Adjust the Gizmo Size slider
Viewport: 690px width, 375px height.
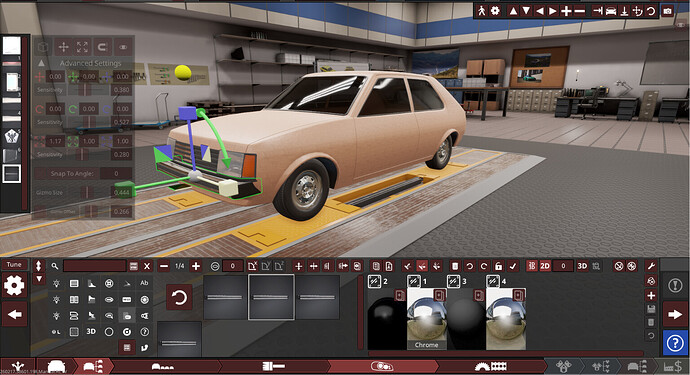click(x=87, y=192)
